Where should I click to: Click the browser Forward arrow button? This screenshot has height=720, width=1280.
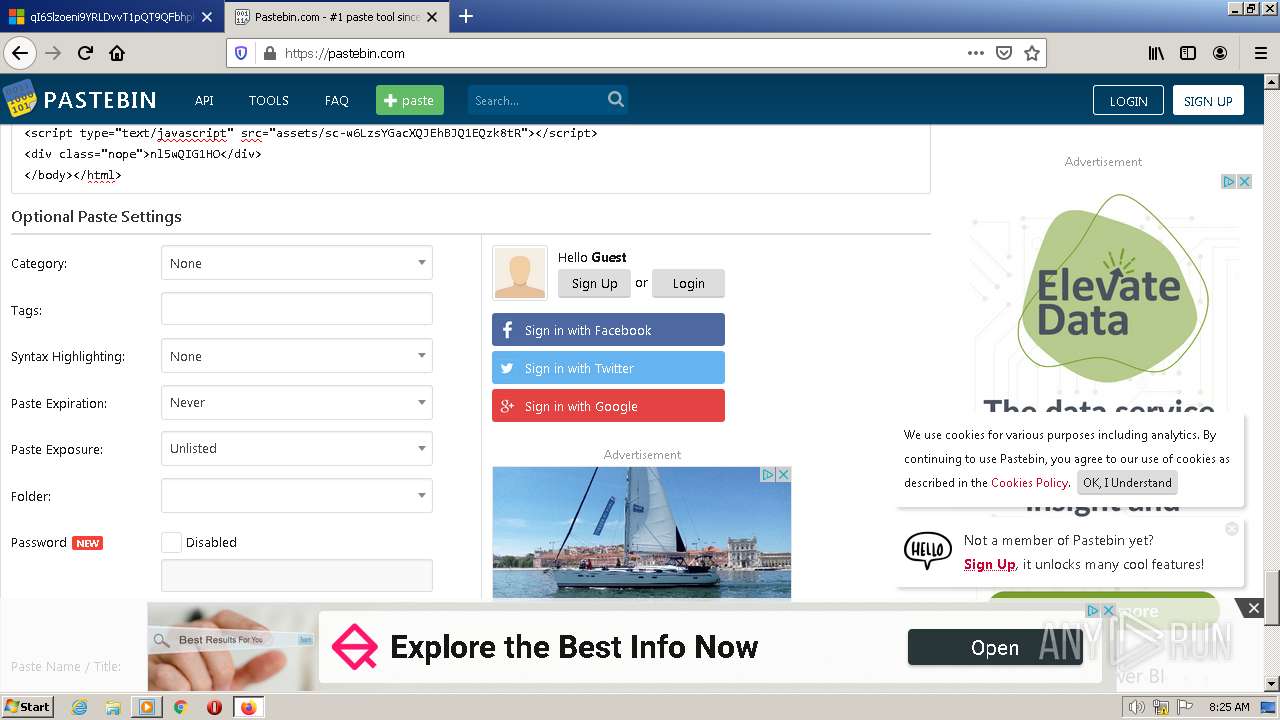pyautogui.click(x=53, y=53)
